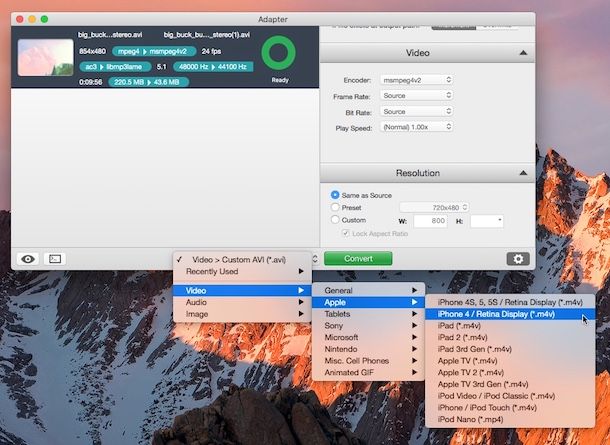This screenshot has height=445, width=610.
Task: Open the settings gear button
Action: [518, 258]
